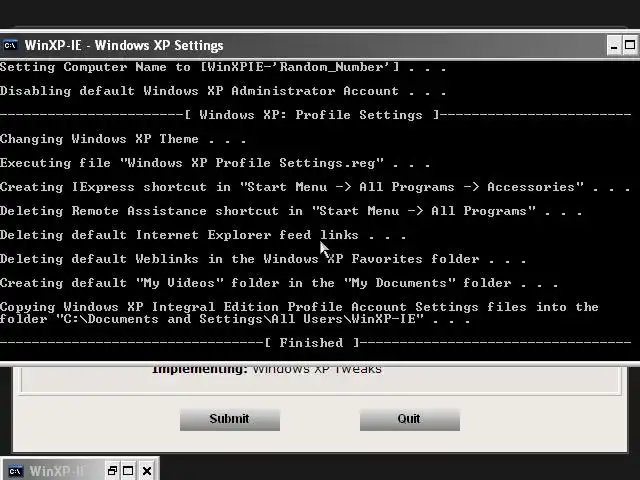Screen dimensions: 640x480
Task: Click the "Deleting Remote Assistance shortcut" line
Action: click(291, 211)
